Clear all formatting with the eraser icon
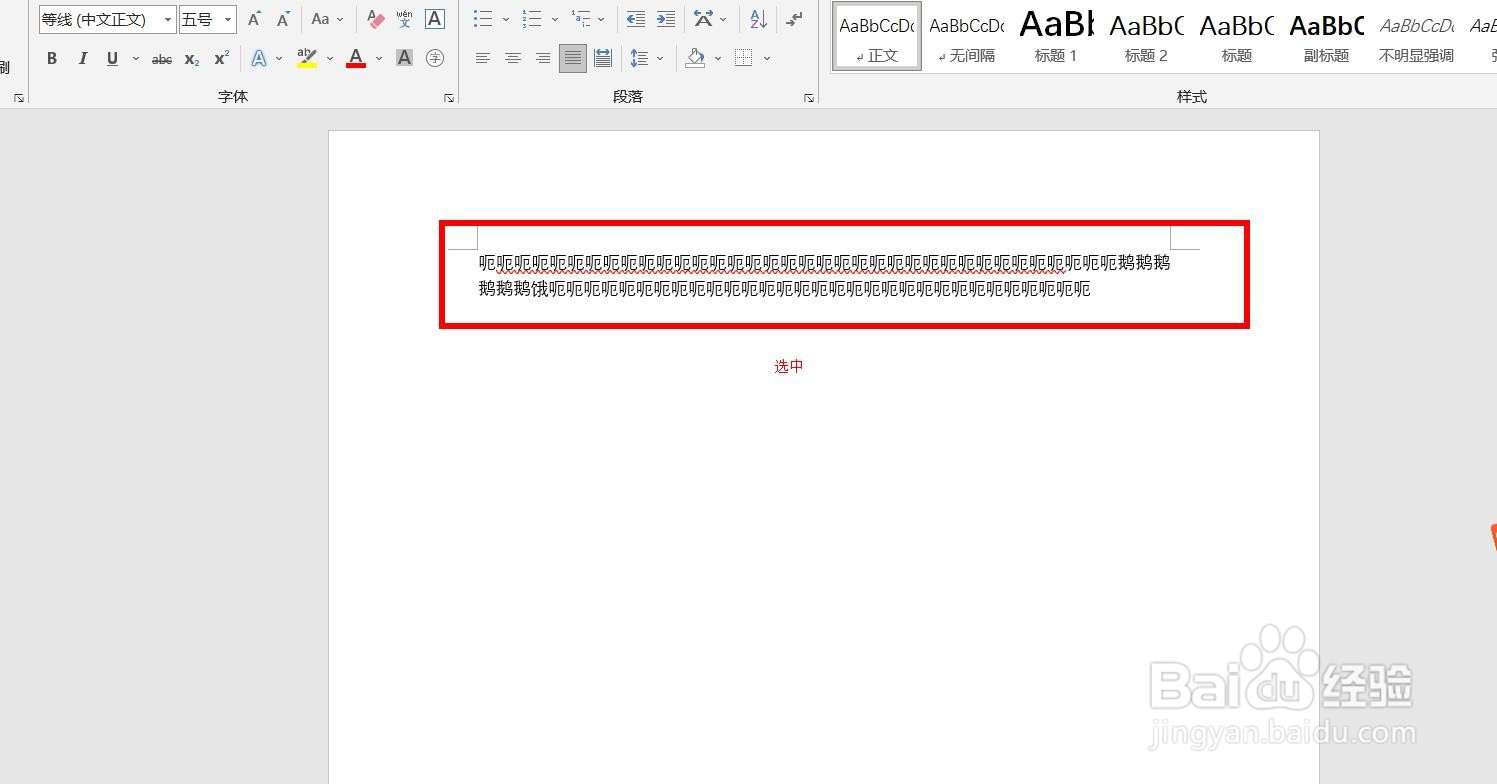The width and height of the screenshot is (1497, 784). pos(376,19)
